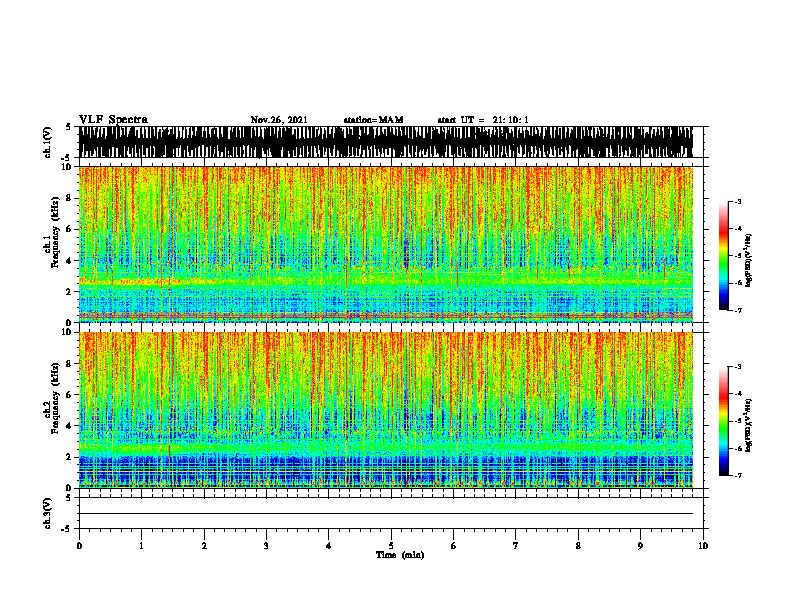
Task: Click the "-3" value on ch.1 colorbar
Action: 738,201
